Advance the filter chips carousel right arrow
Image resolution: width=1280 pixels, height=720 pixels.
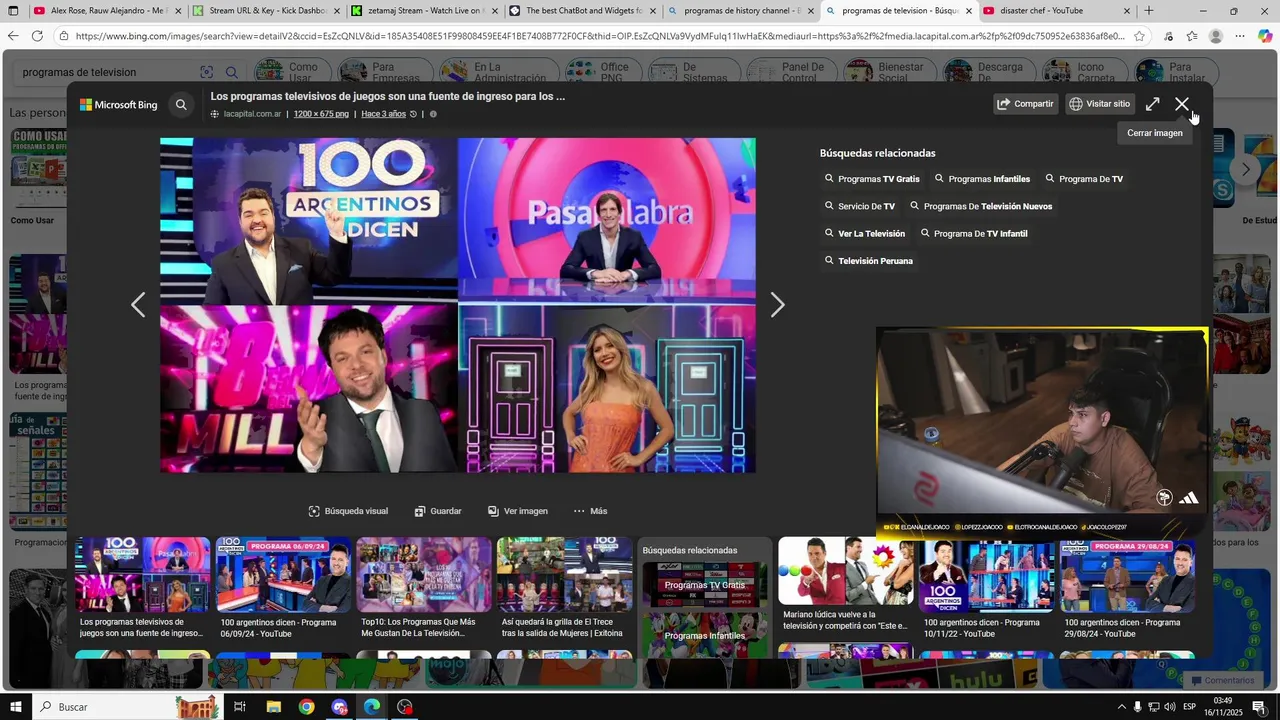[x=1246, y=169]
